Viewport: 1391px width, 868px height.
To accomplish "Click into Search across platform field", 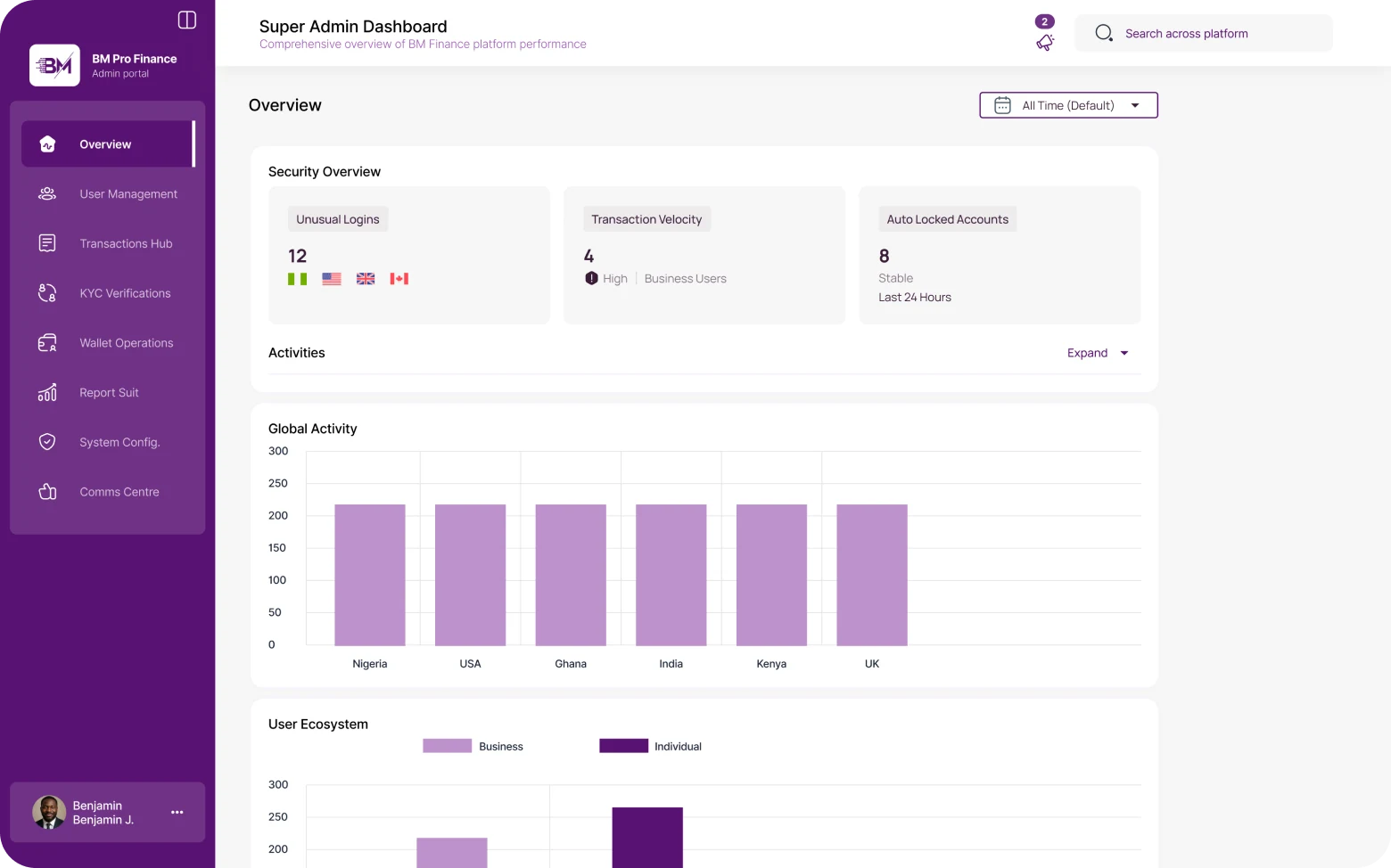I will point(1204,33).
